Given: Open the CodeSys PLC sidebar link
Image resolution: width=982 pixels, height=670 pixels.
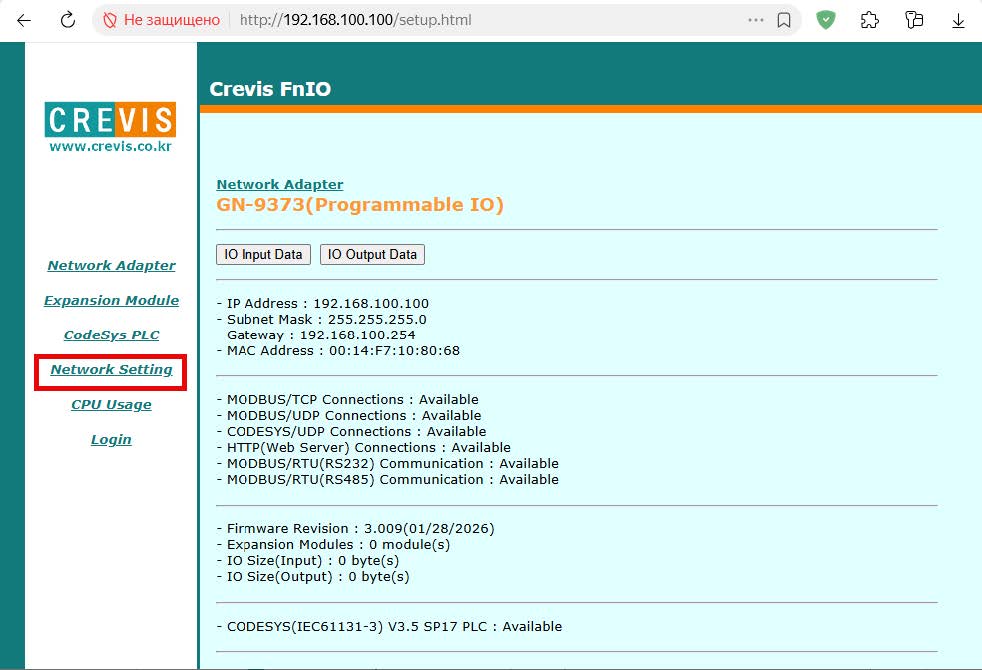Looking at the screenshot, I should tap(111, 335).
